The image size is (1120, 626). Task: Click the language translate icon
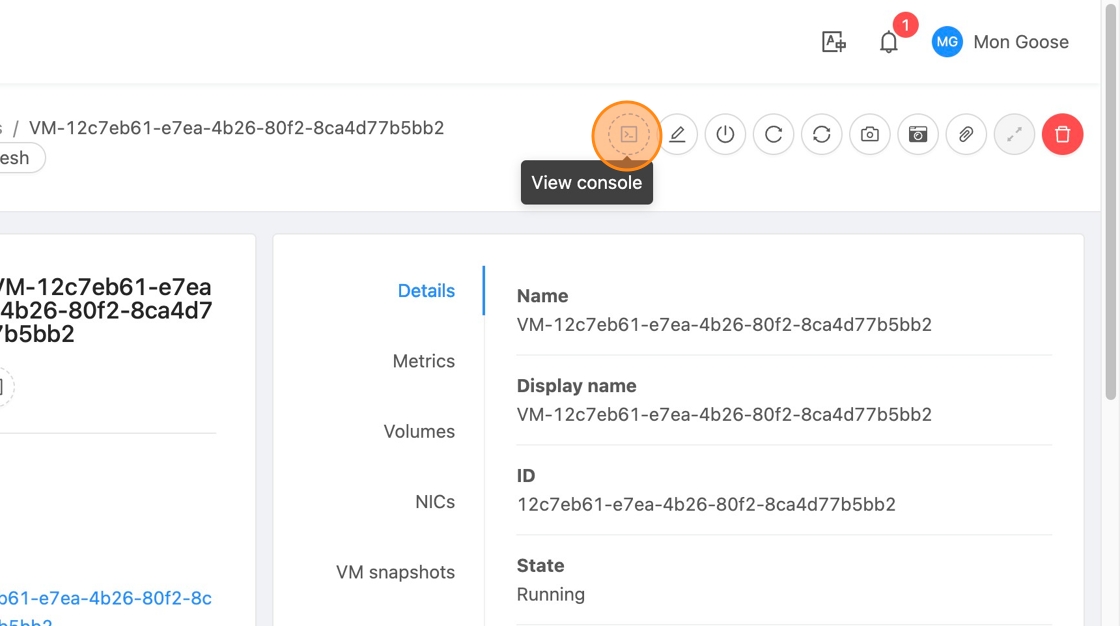[x=833, y=42]
